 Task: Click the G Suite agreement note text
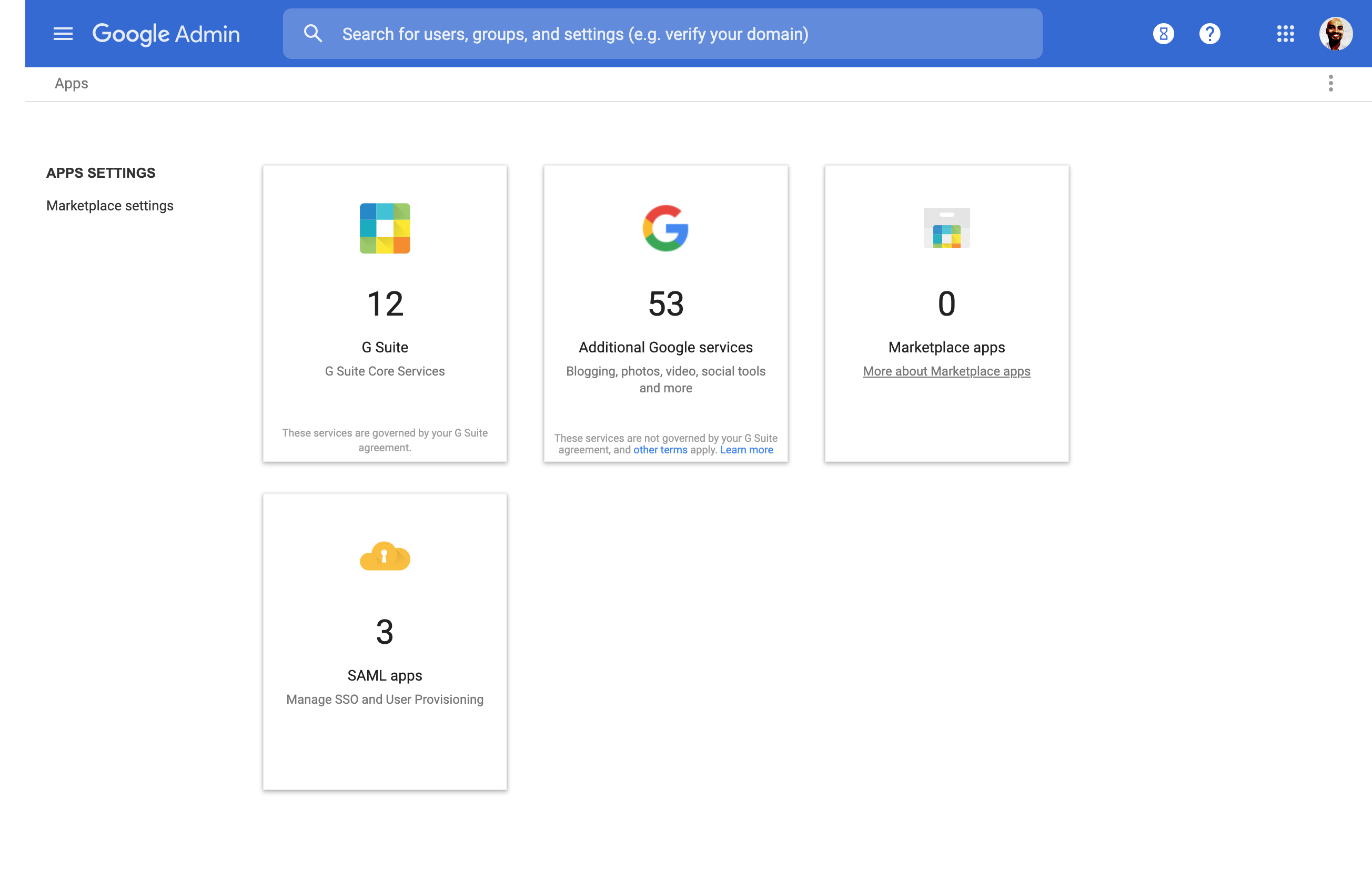click(x=385, y=440)
